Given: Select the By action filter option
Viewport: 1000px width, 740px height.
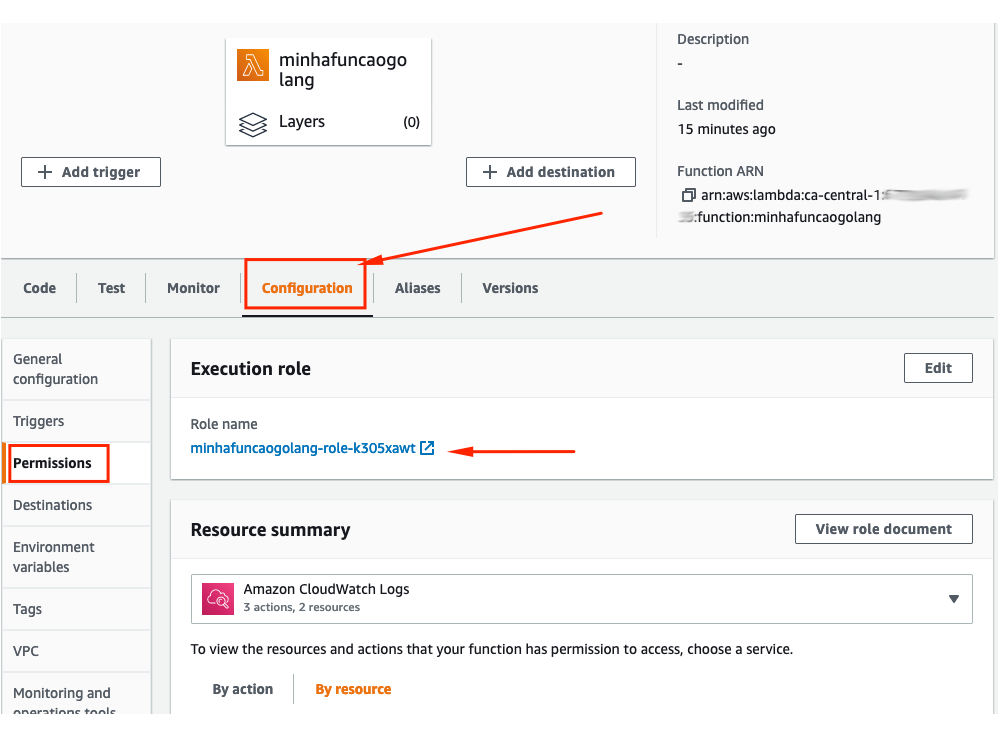Looking at the screenshot, I should [243, 689].
